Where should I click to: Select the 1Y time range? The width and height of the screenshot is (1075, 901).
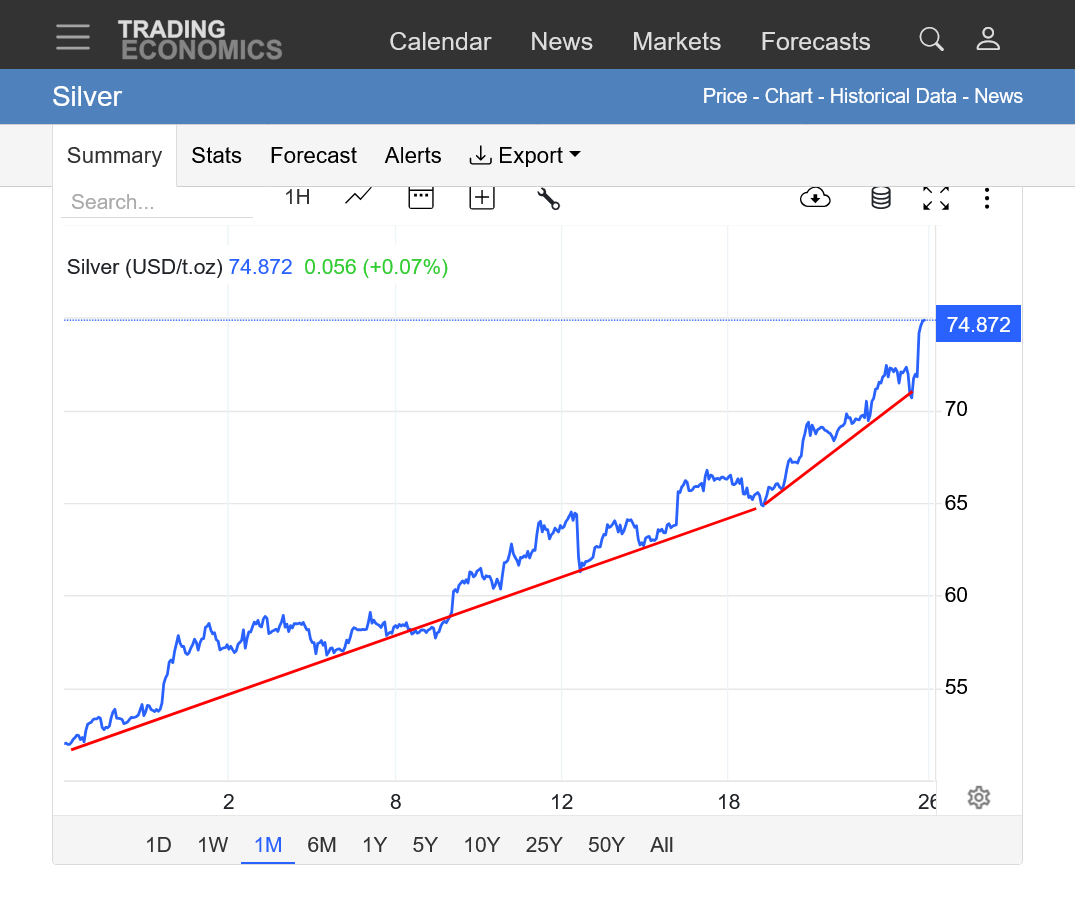(x=374, y=845)
